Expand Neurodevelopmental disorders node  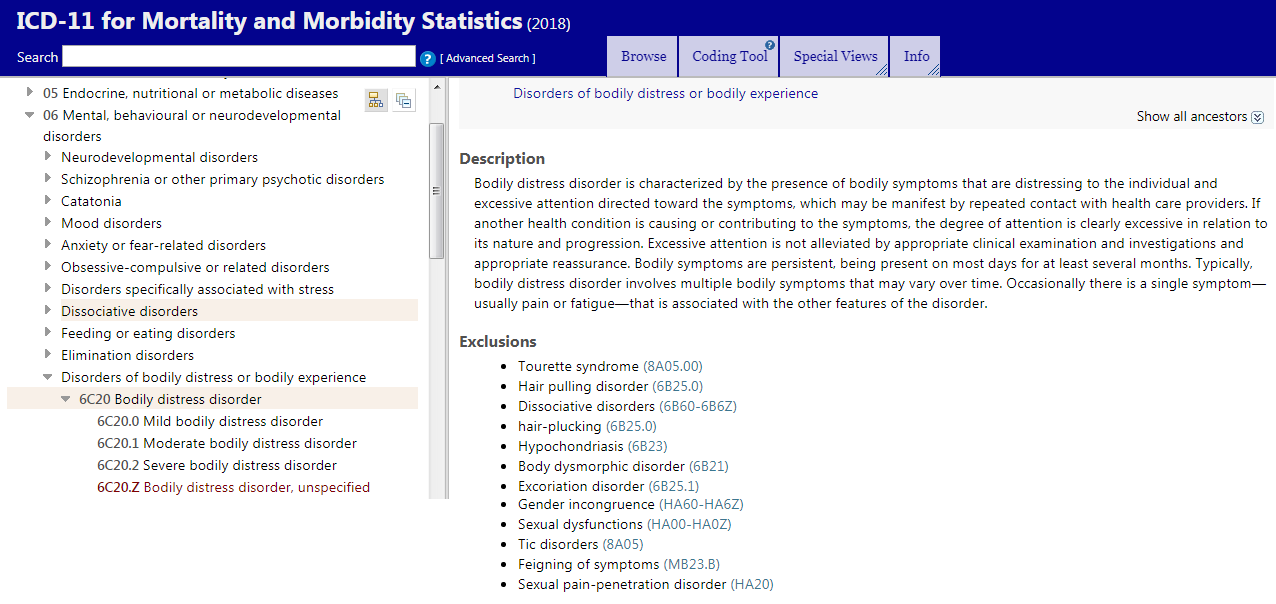tap(48, 156)
